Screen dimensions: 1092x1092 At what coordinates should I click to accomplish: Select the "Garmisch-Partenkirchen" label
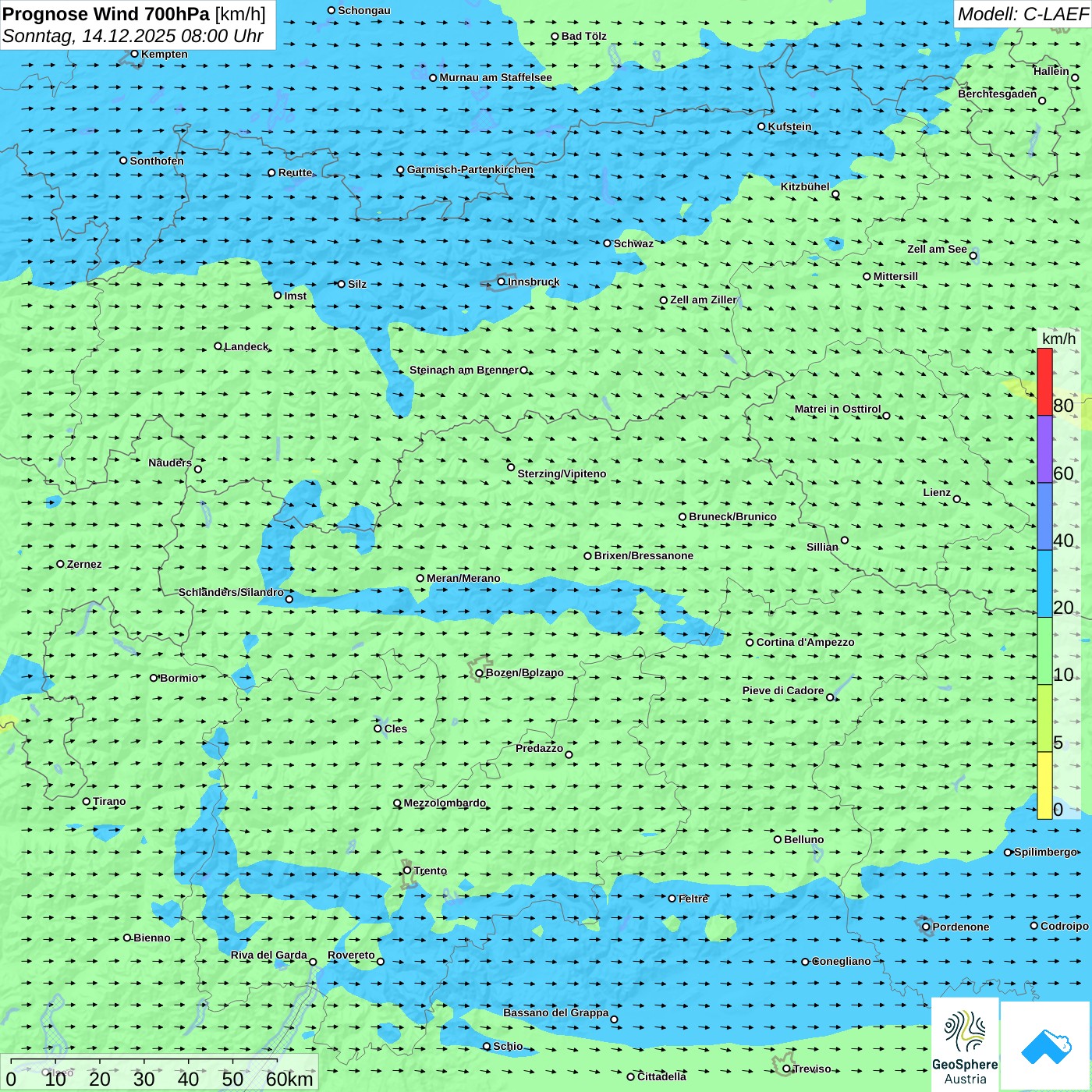coord(470,169)
